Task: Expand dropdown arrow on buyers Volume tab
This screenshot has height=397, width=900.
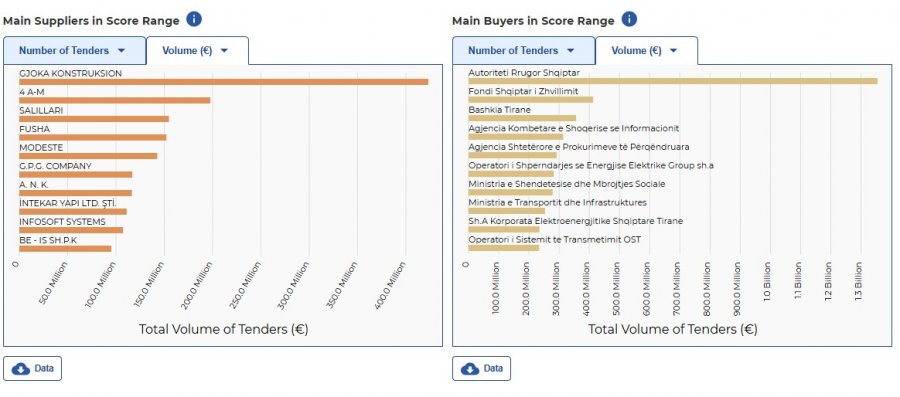Action: click(673, 50)
